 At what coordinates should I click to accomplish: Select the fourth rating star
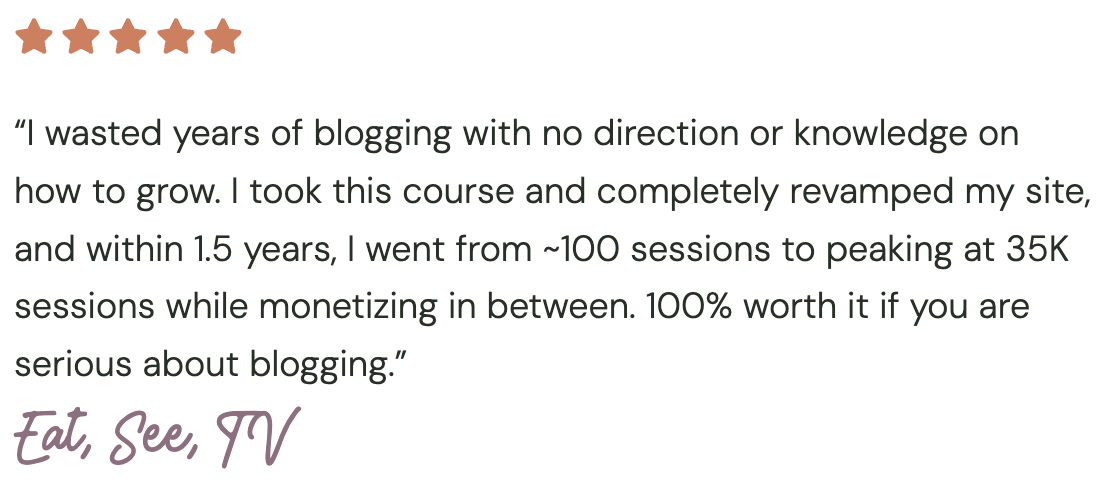176,37
